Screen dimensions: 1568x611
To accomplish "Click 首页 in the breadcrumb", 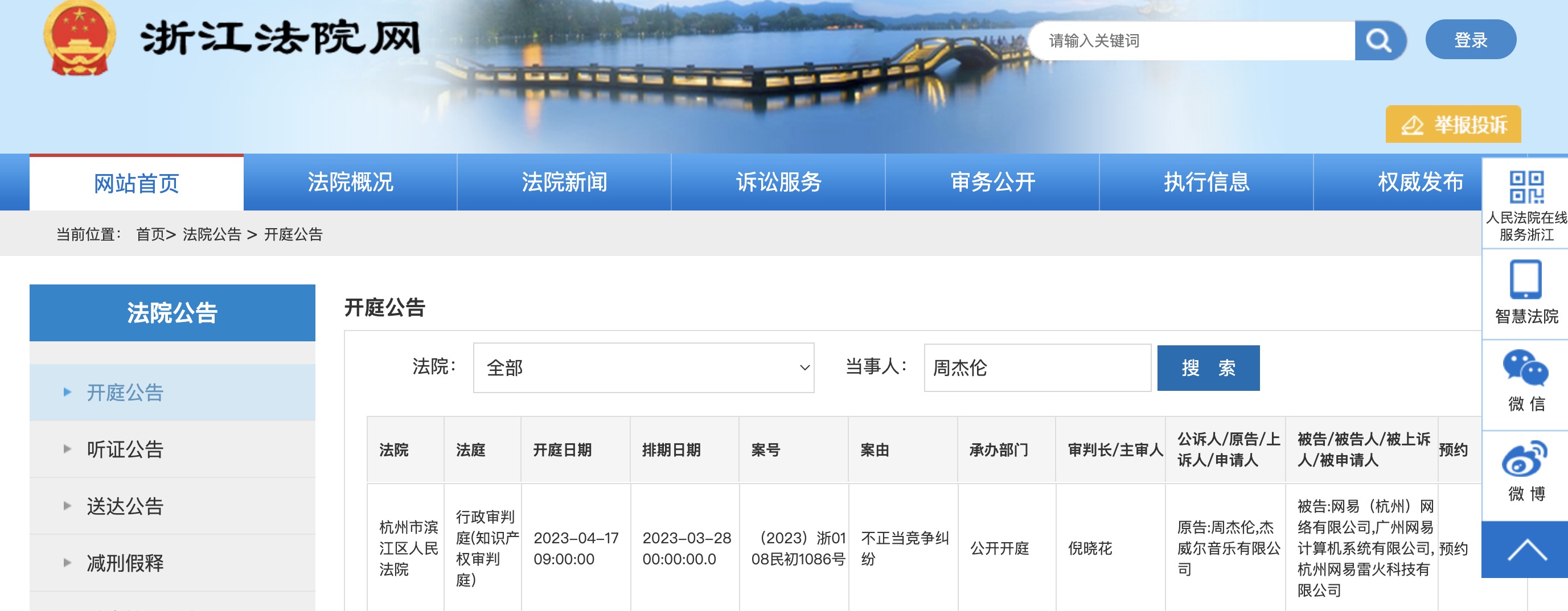I will (150, 234).
